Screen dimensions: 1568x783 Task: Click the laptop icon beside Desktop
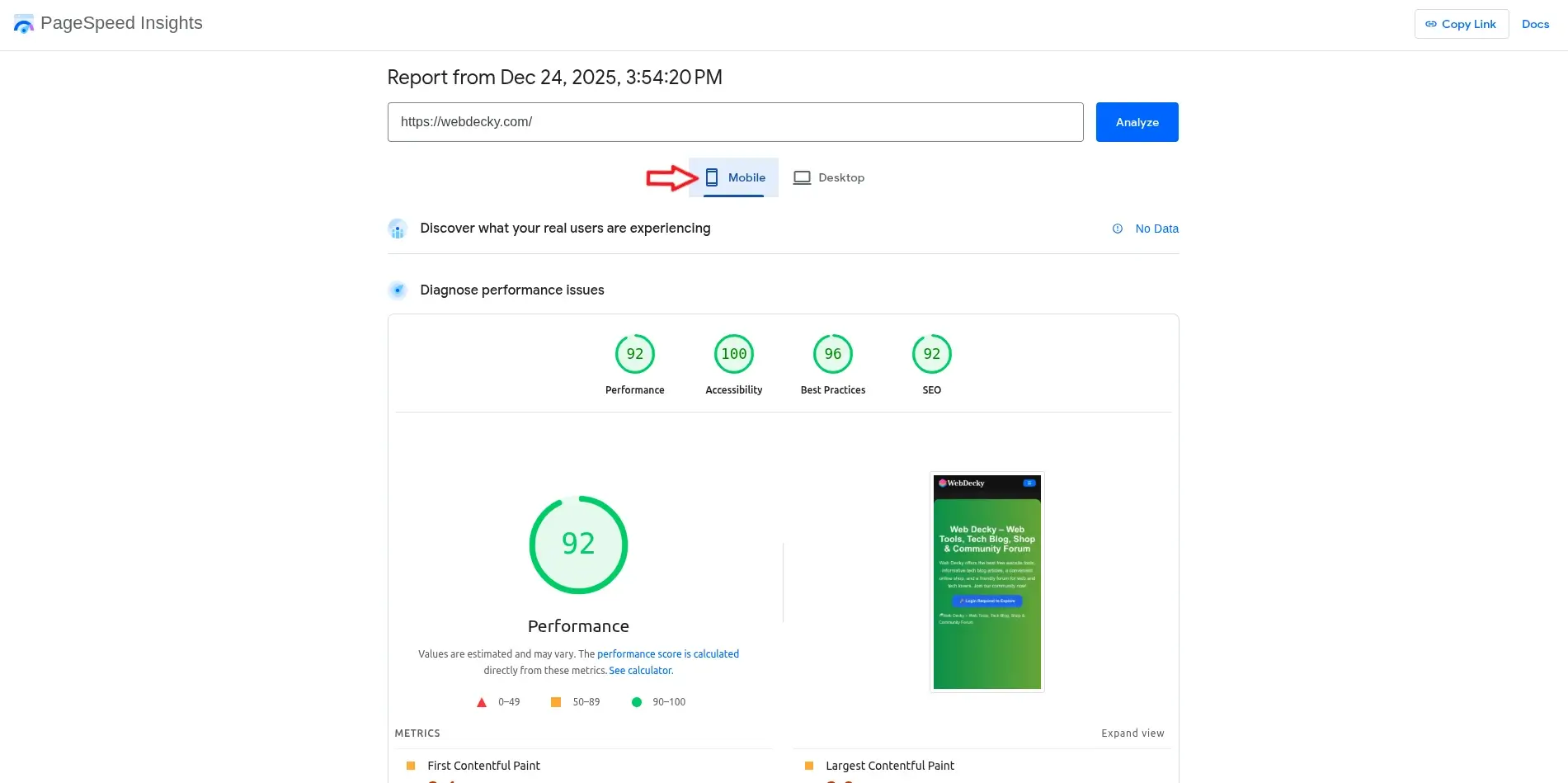click(801, 177)
